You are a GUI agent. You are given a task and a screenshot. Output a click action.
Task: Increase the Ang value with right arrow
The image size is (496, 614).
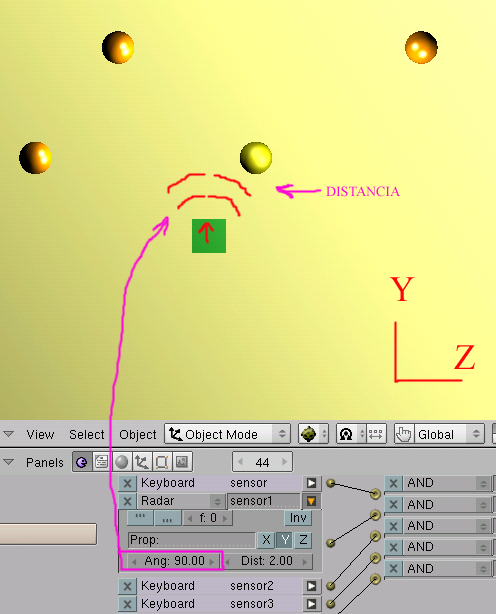212,562
